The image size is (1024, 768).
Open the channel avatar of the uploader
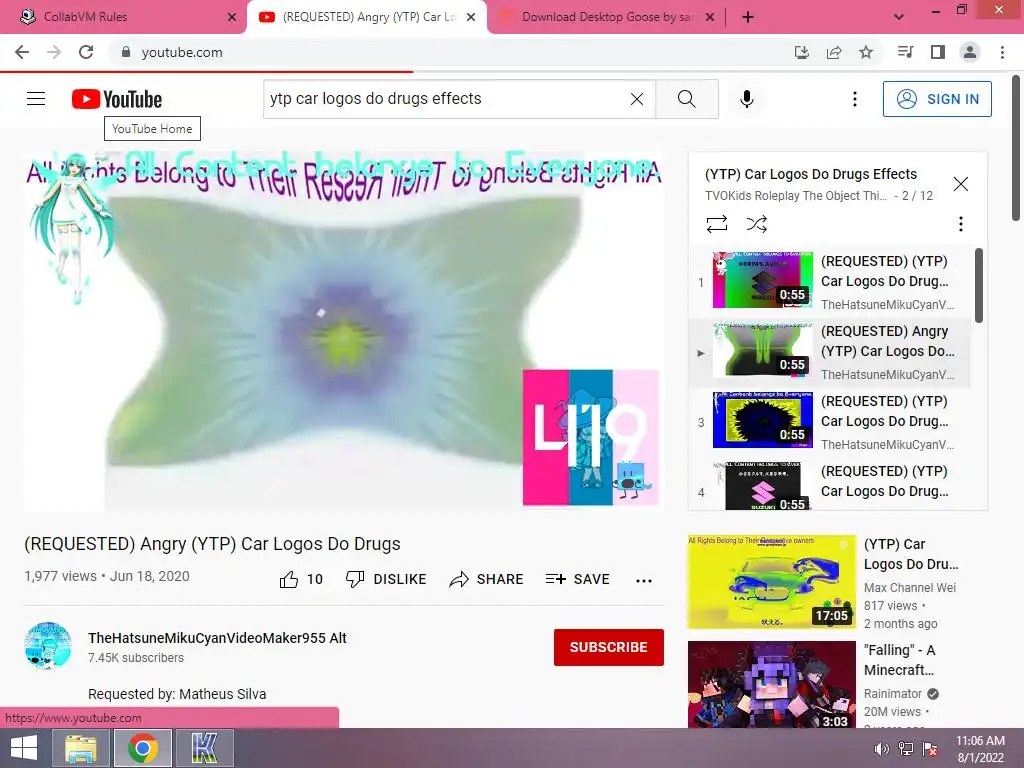click(x=48, y=646)
